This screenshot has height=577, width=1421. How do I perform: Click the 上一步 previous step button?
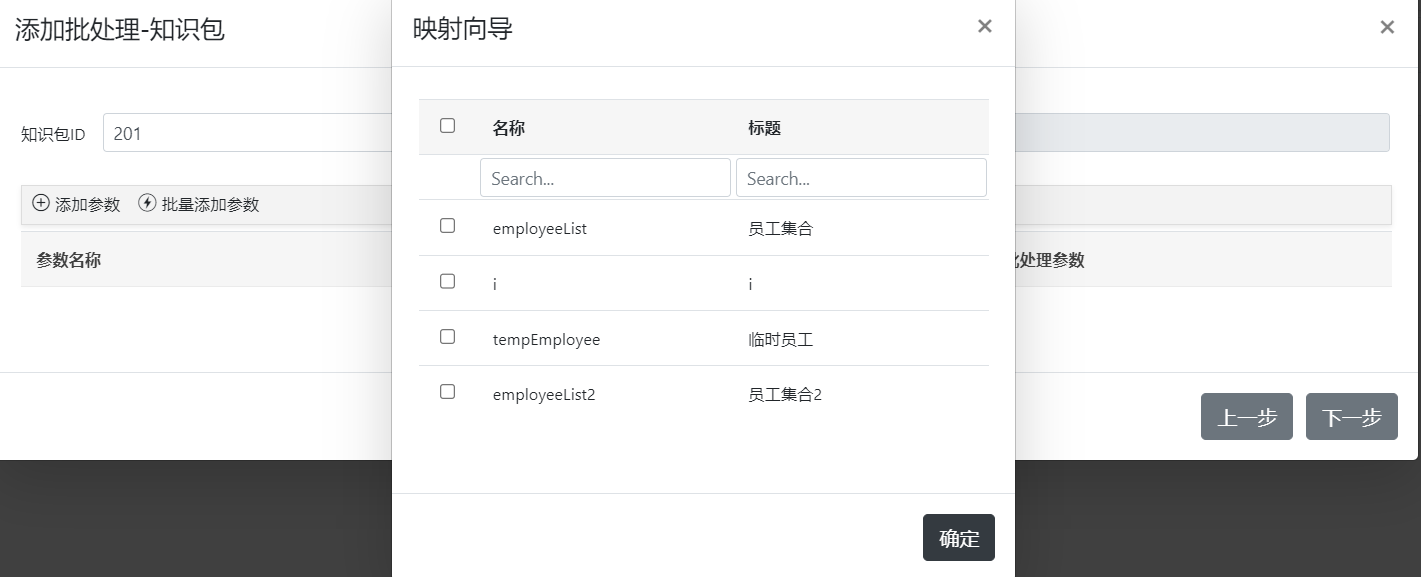pos(1246,416)
